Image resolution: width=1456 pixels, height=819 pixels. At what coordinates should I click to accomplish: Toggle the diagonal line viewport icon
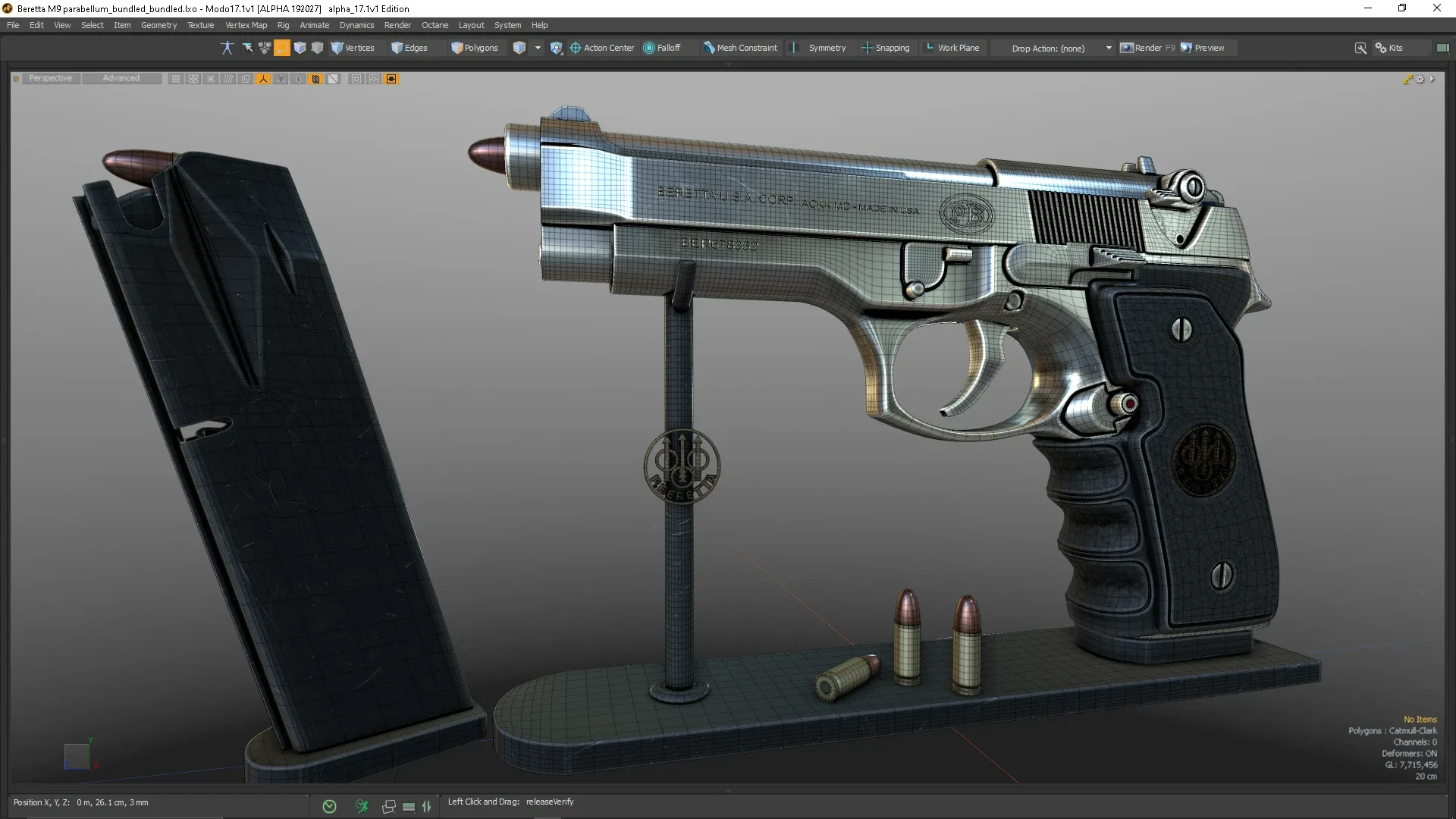[333, 79]
